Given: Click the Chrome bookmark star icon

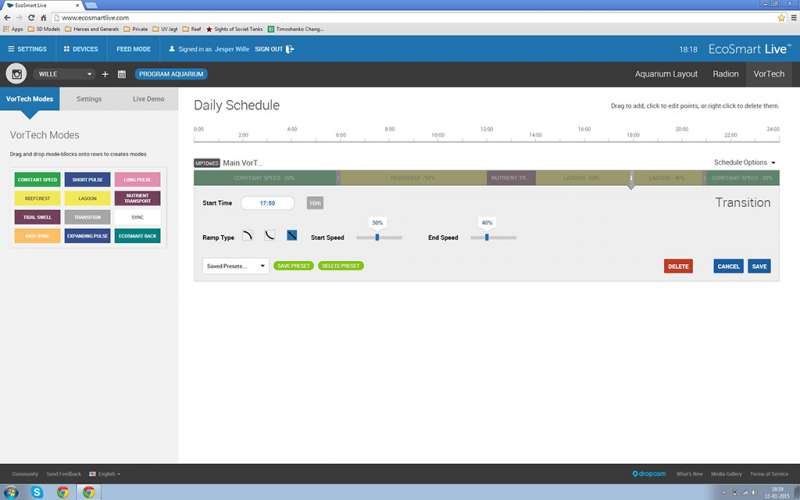Looking at the screenshot, I should (780, 18).
